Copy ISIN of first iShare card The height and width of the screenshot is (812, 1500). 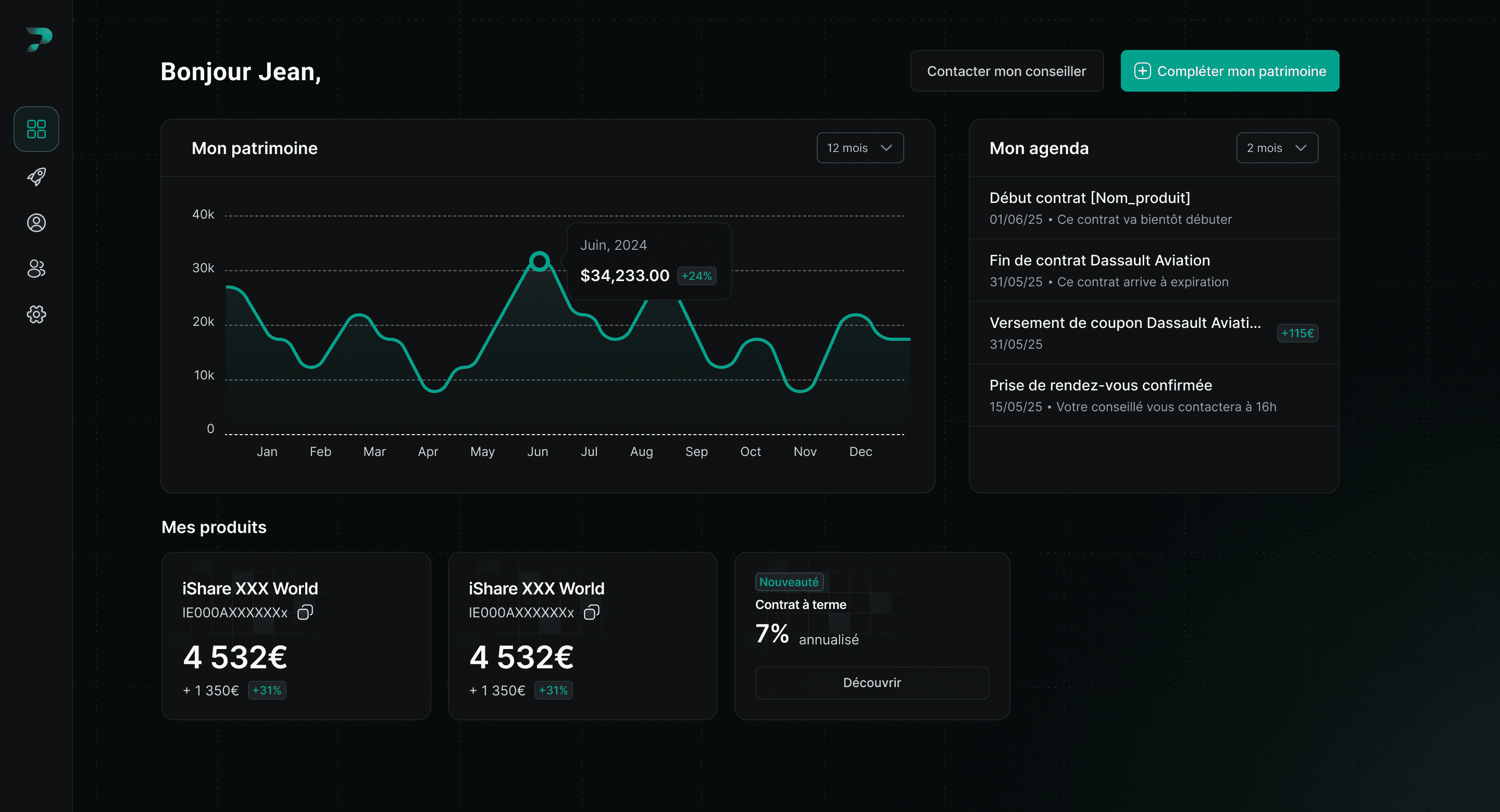tap(305, 612)
